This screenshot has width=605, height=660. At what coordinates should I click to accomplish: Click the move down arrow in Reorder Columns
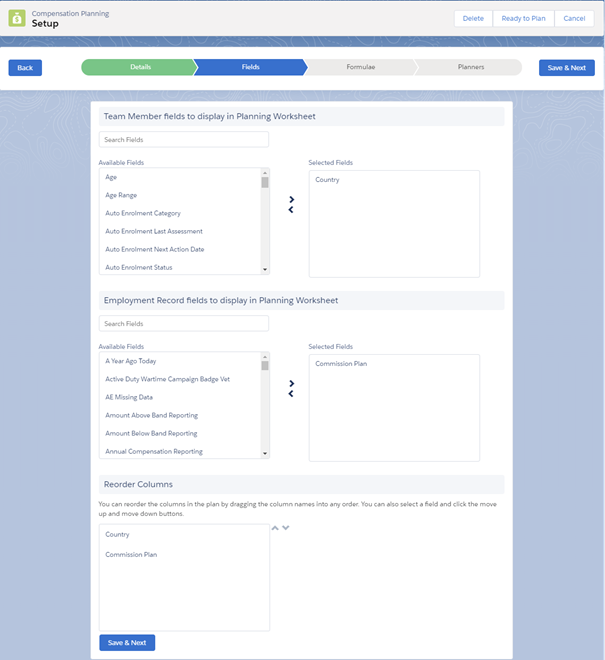click(286, 528)
